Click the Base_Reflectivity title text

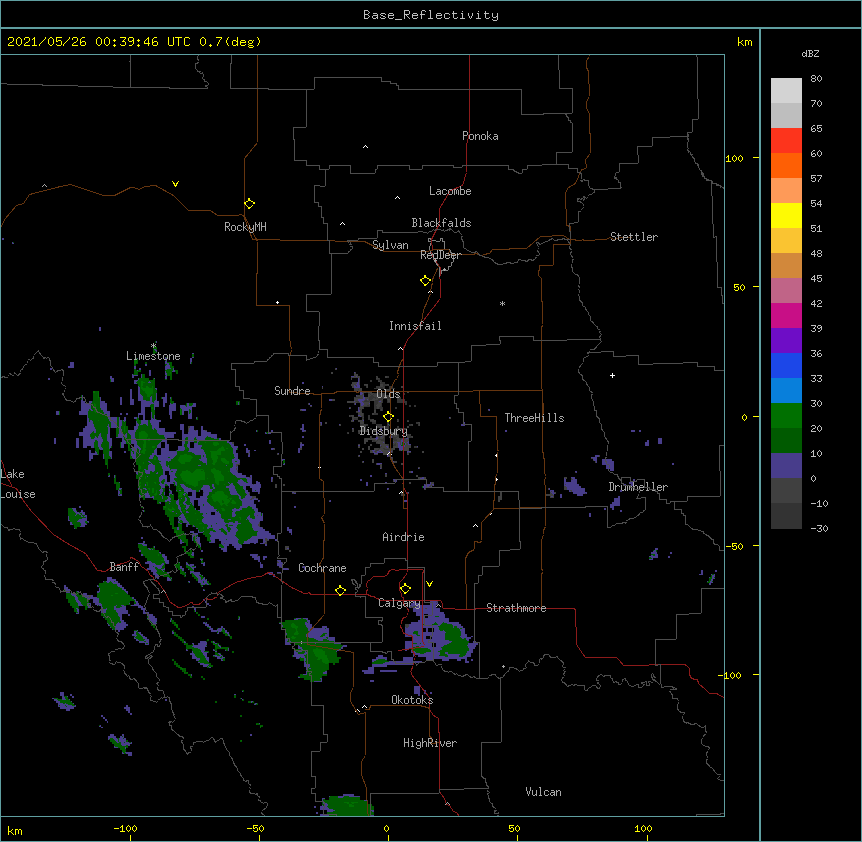tap(431, 15)
